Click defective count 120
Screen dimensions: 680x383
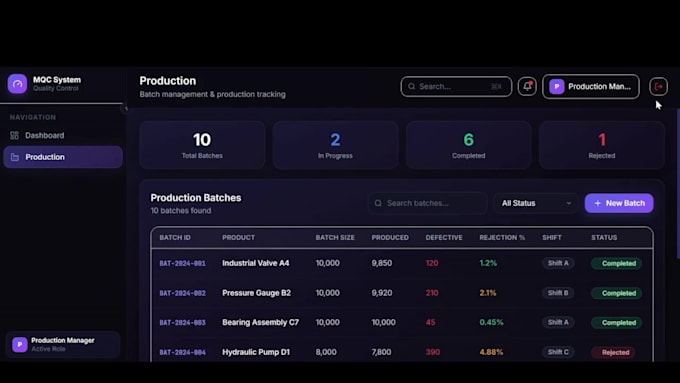click(432, 263)
